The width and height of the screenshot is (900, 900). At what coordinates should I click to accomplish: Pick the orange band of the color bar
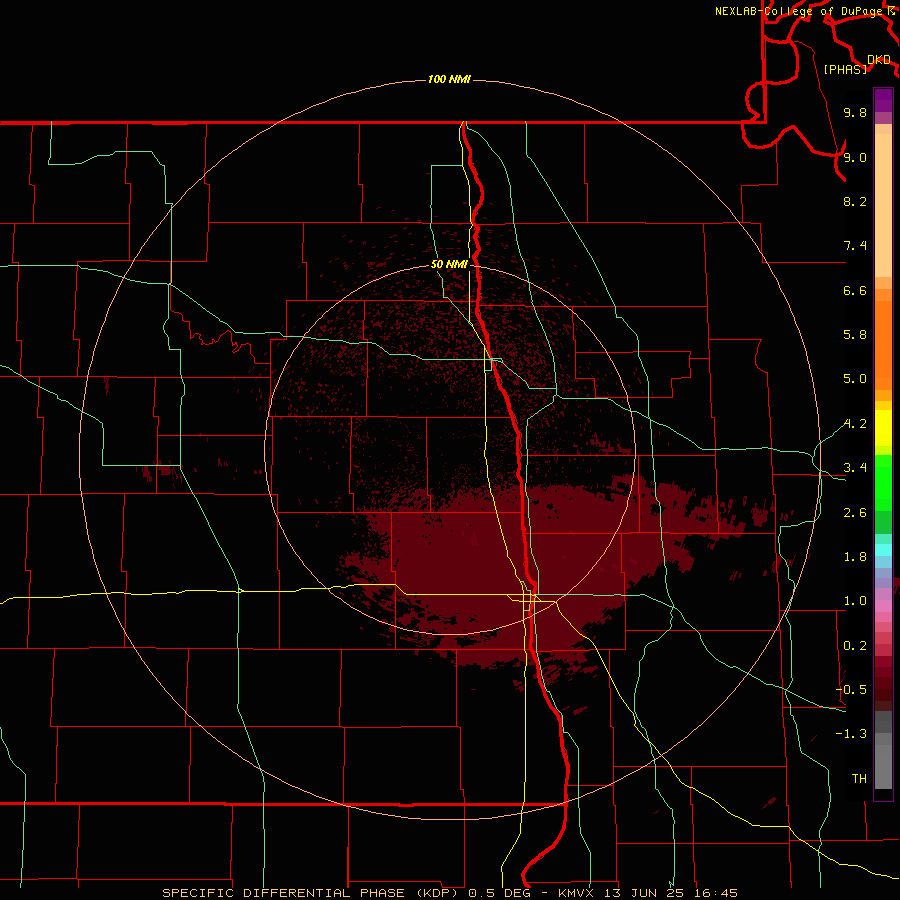click(x=883, y=346)
